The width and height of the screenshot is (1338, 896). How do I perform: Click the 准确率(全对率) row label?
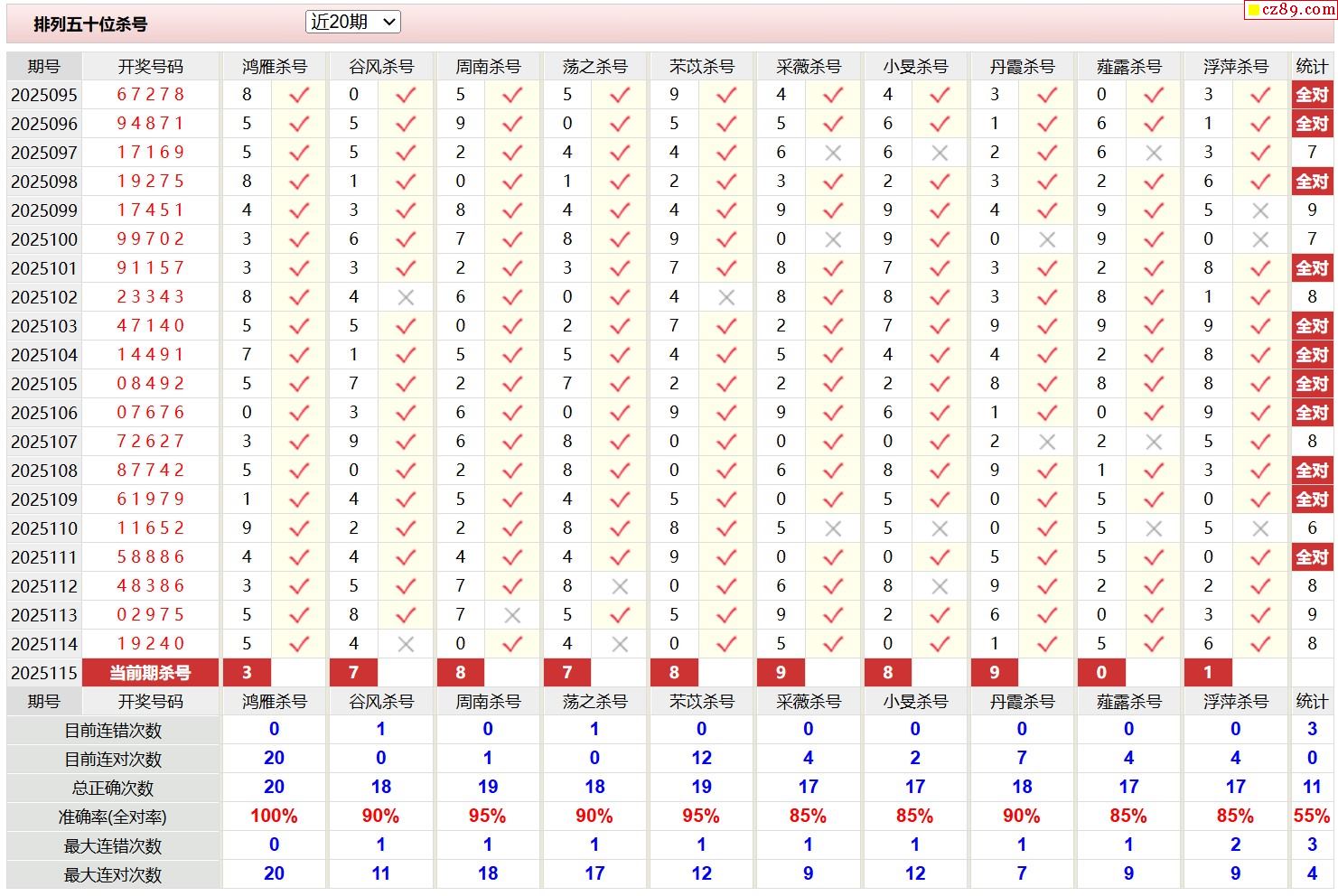tap(113, 817)
